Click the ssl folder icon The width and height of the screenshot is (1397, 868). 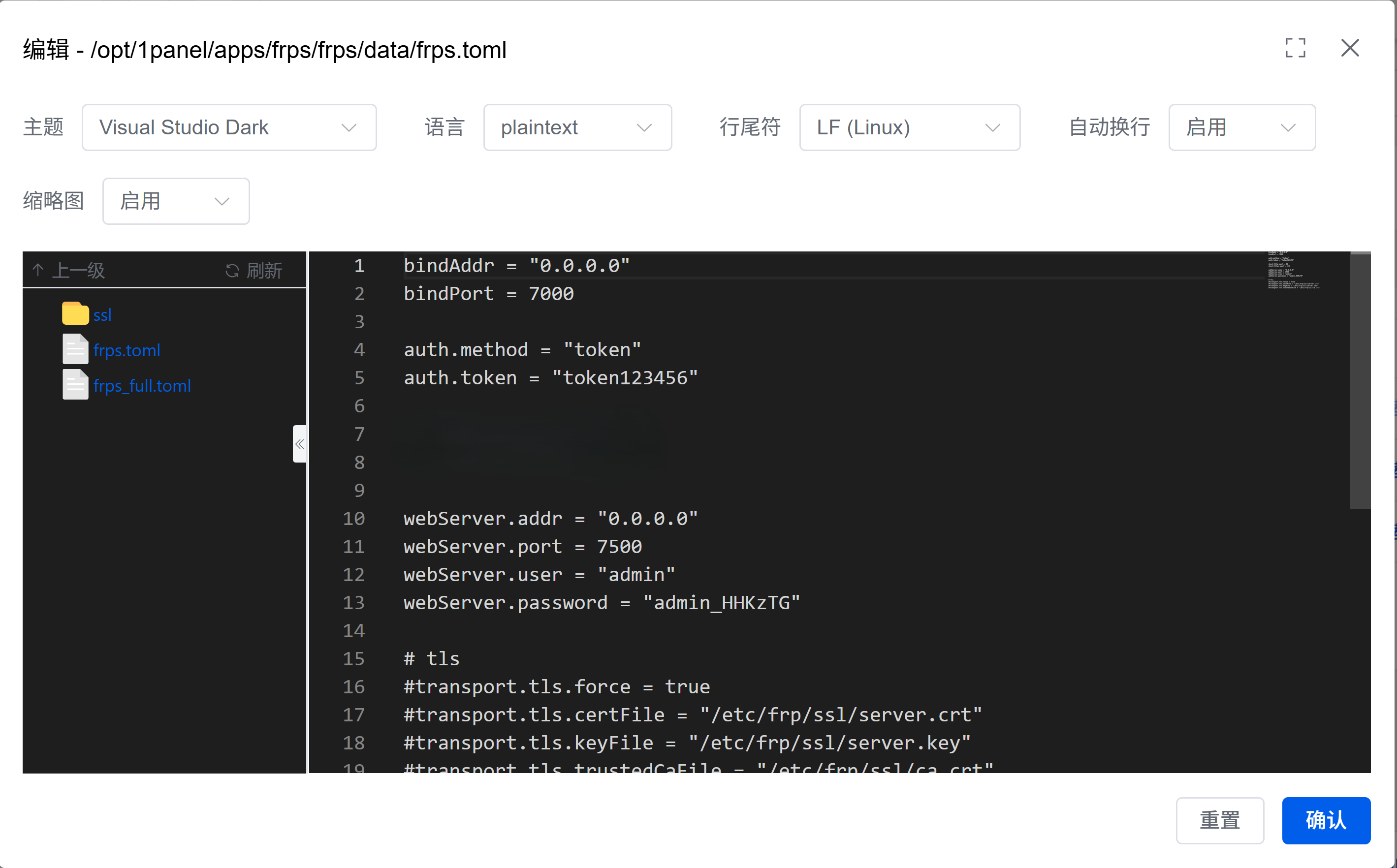[75, 314]
